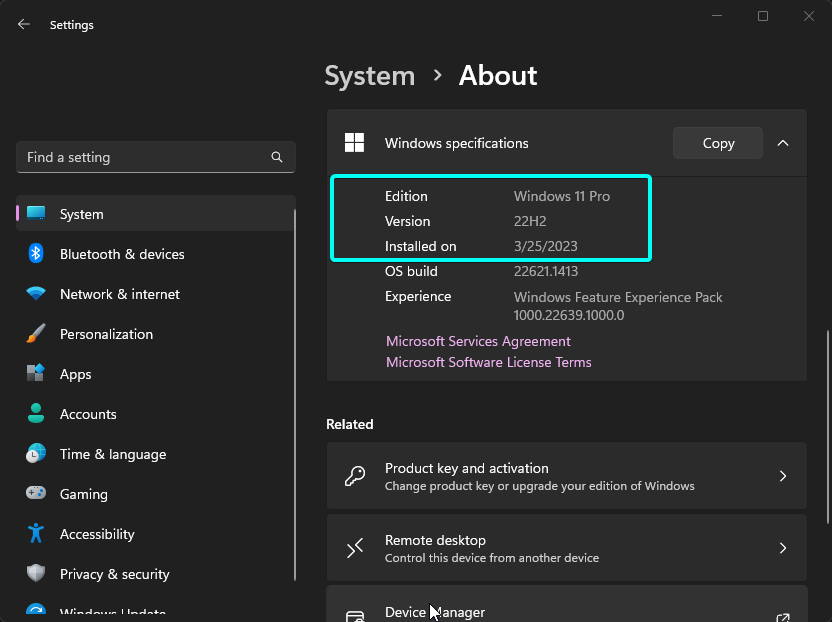The width and height of the screenshot is (832, 622).
Task: Minimize the Settings window
Action: 717,16
